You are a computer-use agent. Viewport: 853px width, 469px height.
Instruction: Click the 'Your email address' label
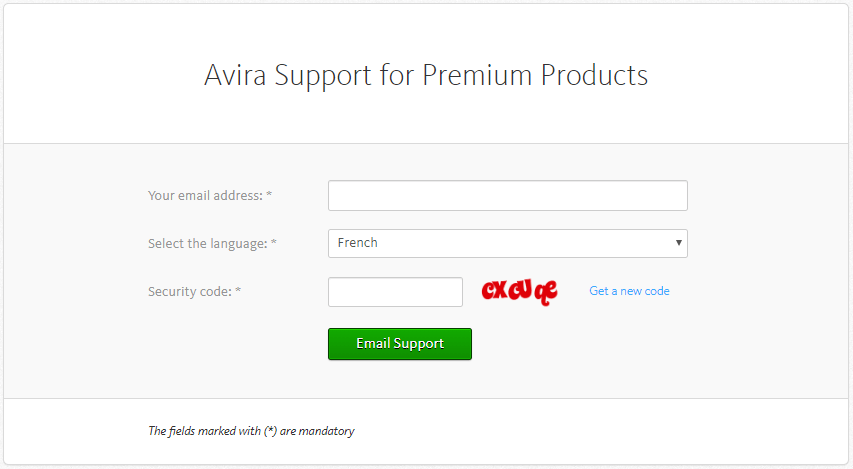(206, 195)
